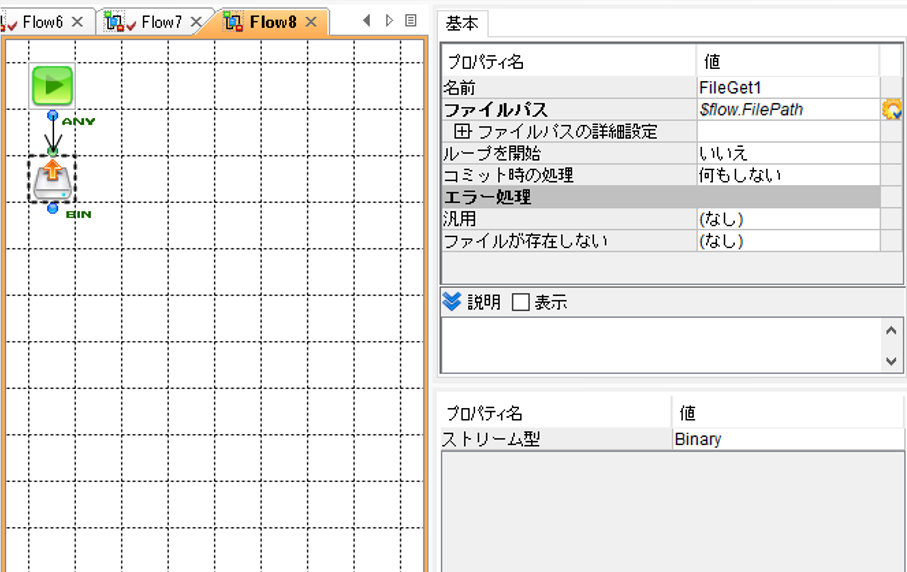Click the blue ANY output connector

(x=53, y=116)
